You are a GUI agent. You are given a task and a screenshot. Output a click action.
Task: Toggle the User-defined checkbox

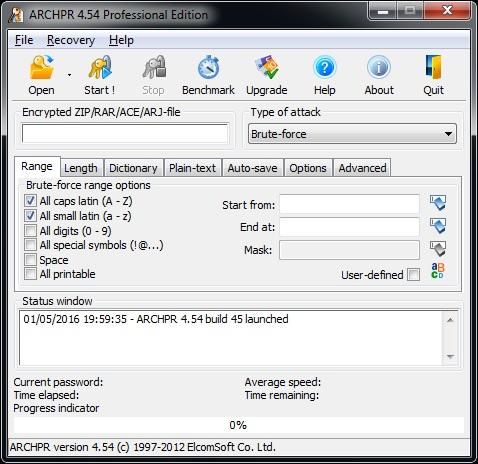414,275
